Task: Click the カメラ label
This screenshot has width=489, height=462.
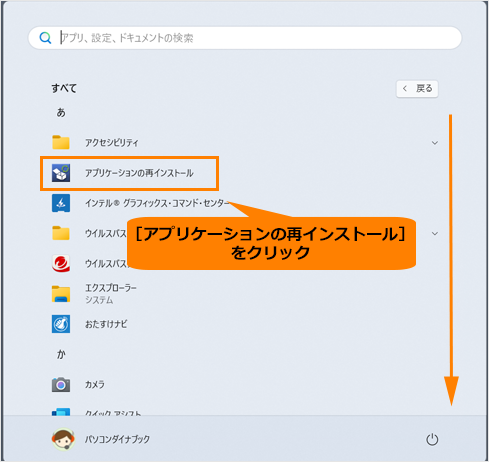Action: point(95,384)
